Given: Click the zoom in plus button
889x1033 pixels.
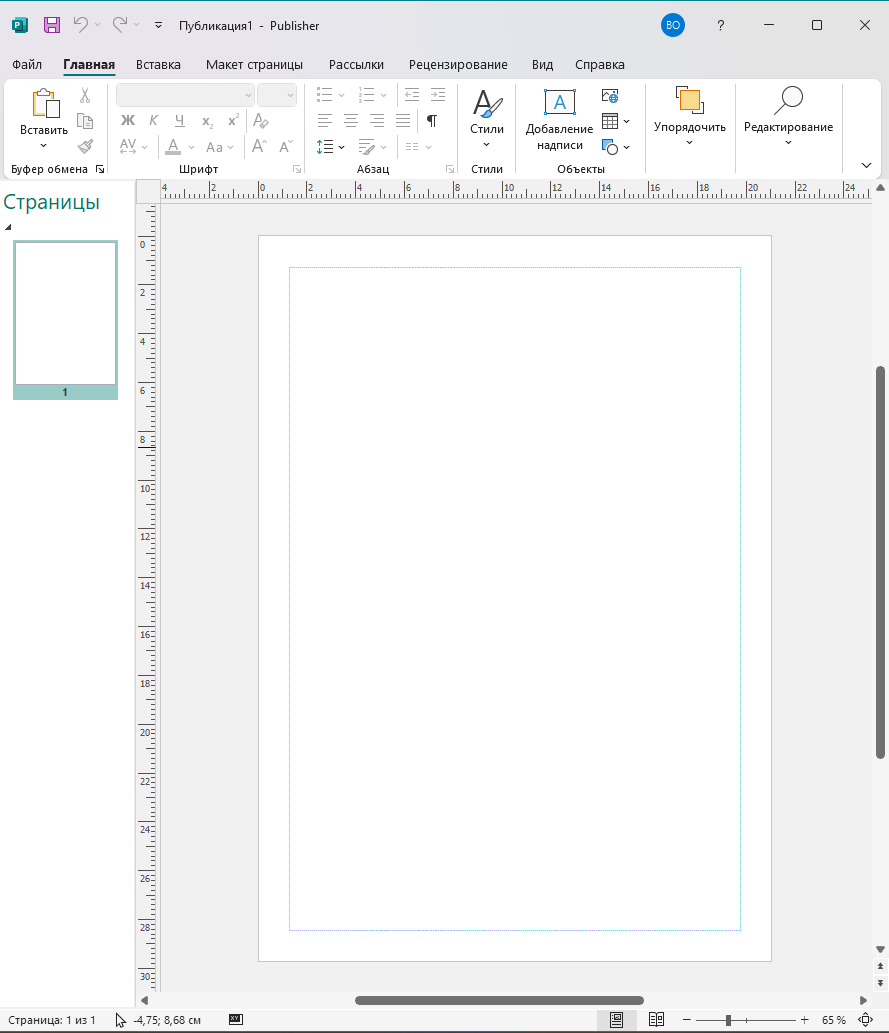Looking at the screenshot, I should pos(804,1020).
